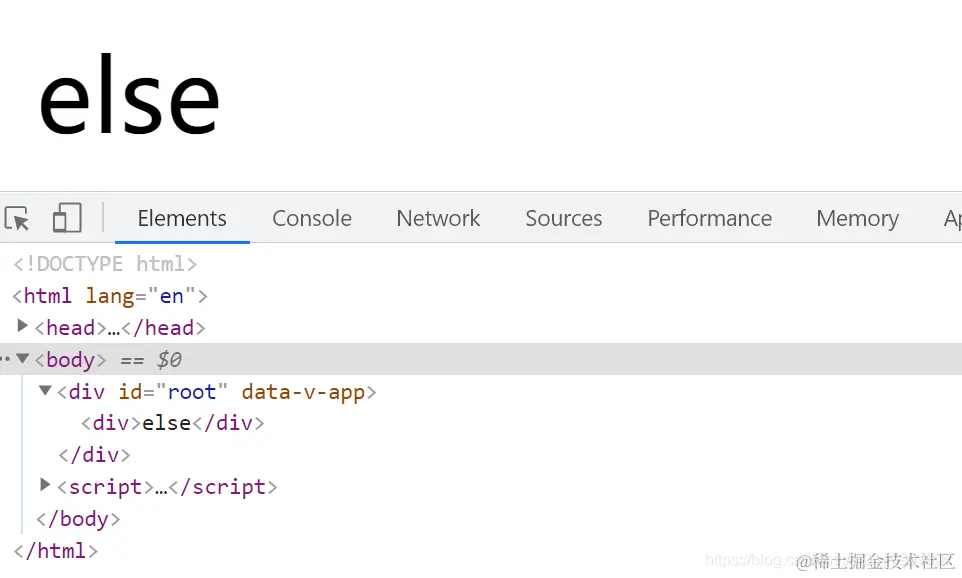The height and width of the screenshot is (578, 962).
Task: Activate the inspect element picker icon
Action: click(x=17, y=218)
